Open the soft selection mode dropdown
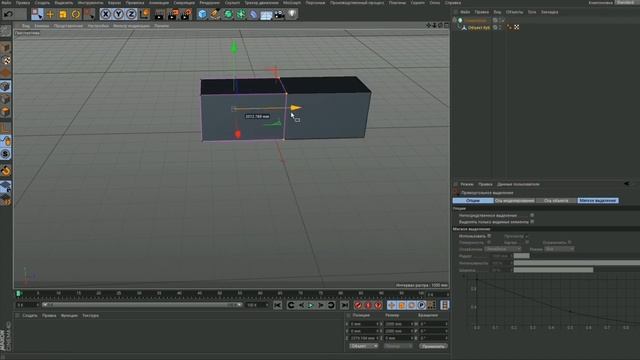Screen dimensions: 640x360 (x=559, y=249)
